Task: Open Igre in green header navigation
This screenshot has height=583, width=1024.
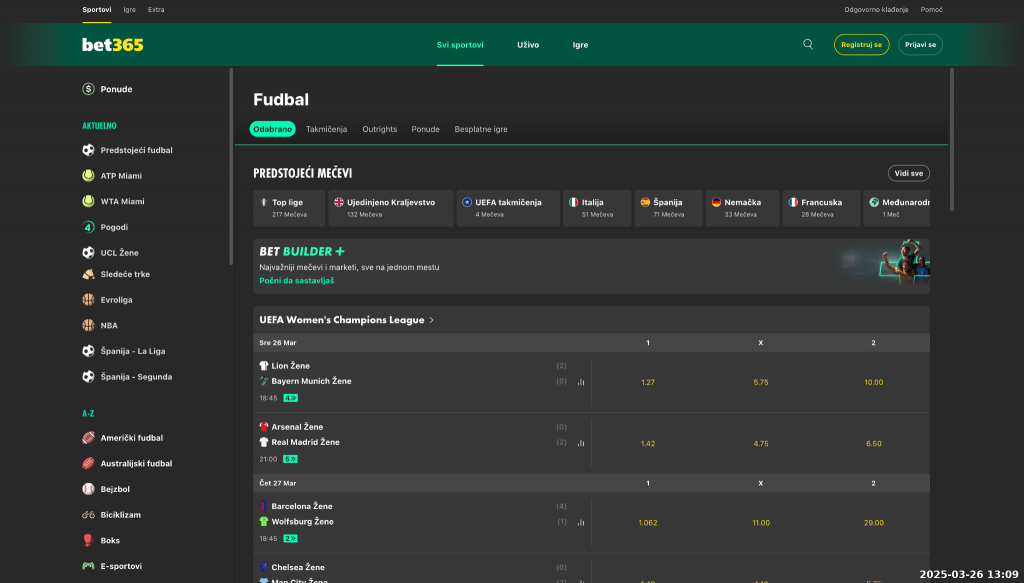Action: [581, 45]
